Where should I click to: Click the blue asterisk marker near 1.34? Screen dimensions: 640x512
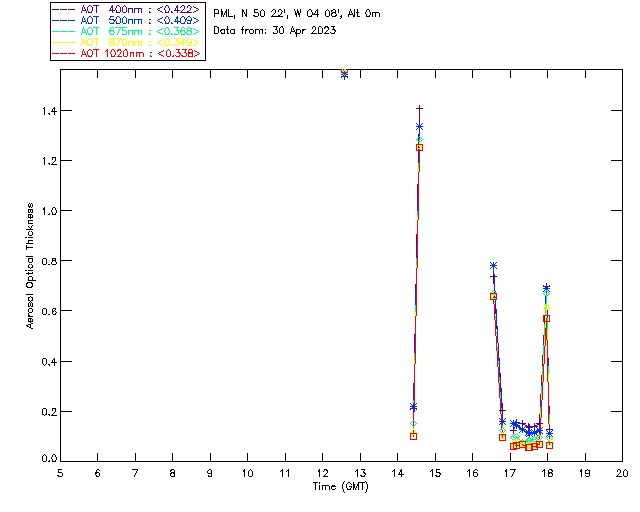pos(419,127)
